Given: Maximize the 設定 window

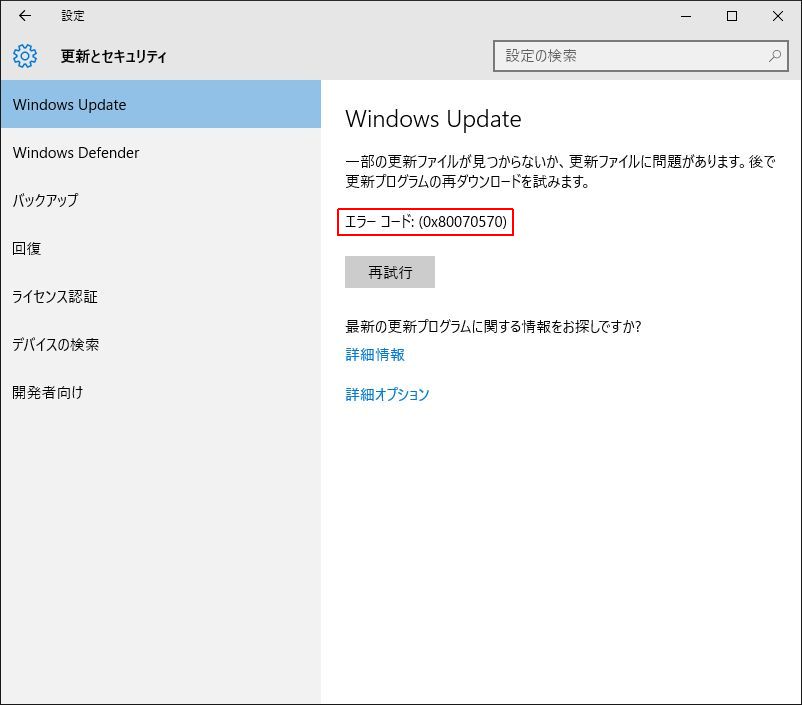Looking at the screenshot, I should (732, 16).
